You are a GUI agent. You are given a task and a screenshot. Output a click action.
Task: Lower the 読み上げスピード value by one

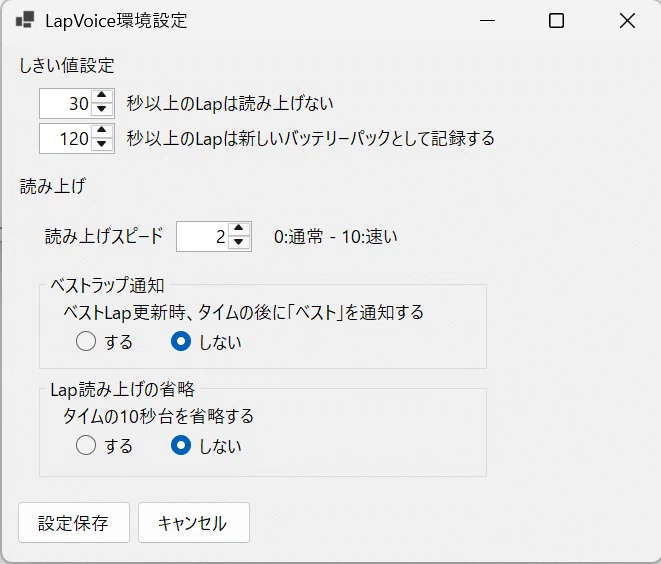(x=239, y=242)
